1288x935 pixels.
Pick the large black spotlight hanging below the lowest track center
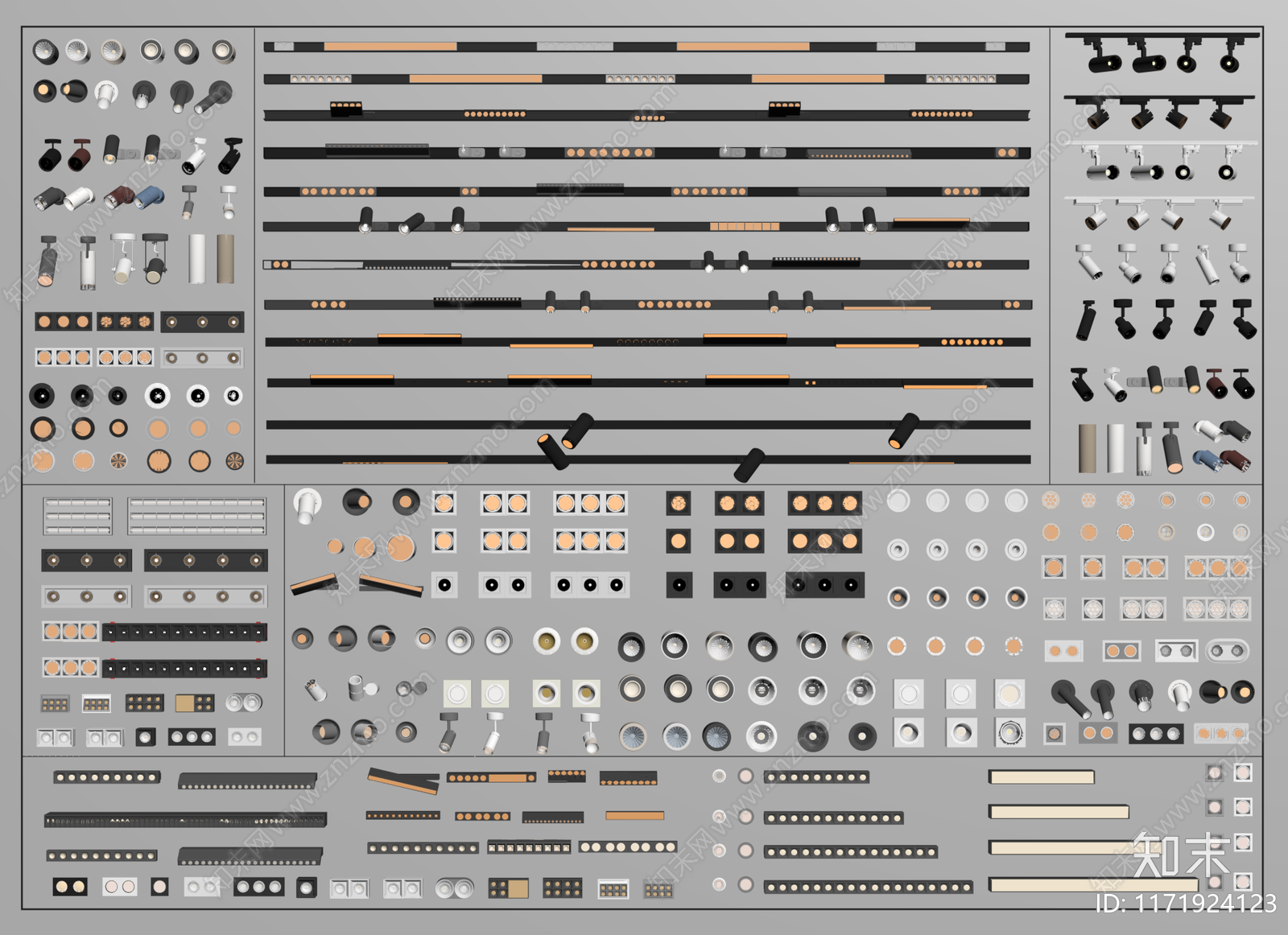point(749,463)
